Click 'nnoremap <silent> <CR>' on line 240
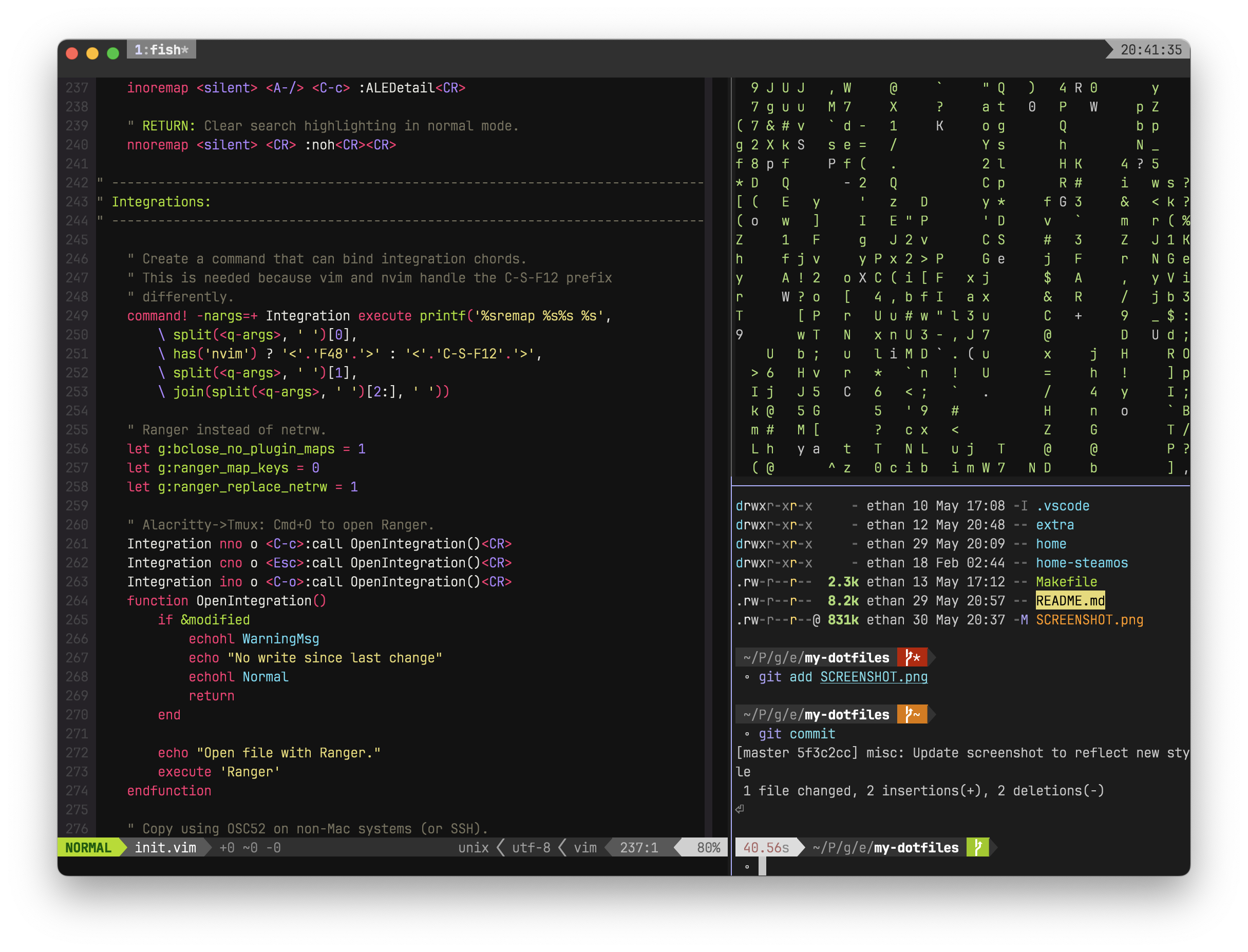This screenshot has height=952, width=1248. 212,145
